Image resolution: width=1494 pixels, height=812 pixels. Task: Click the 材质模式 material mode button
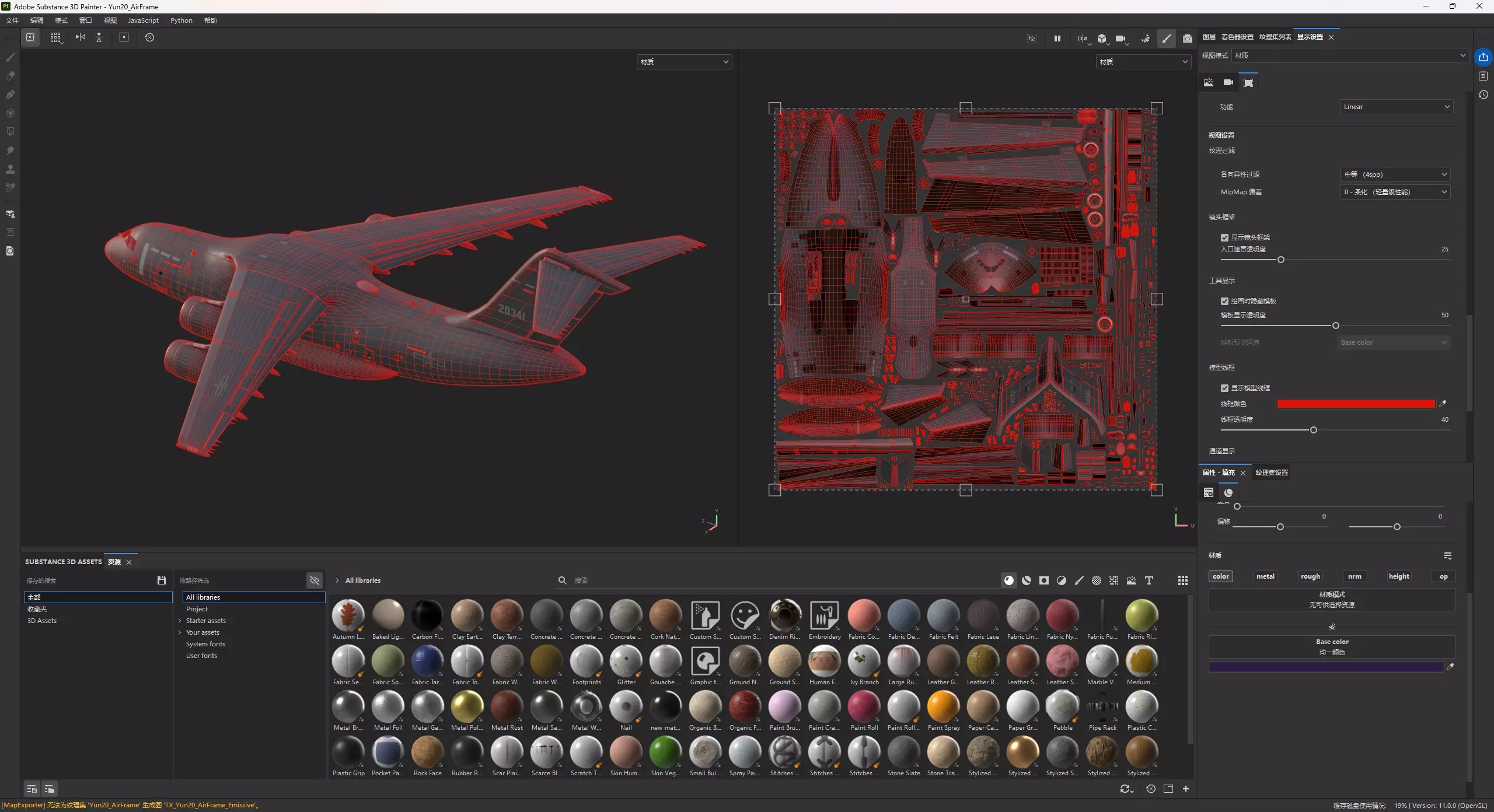pos(1332,599)
